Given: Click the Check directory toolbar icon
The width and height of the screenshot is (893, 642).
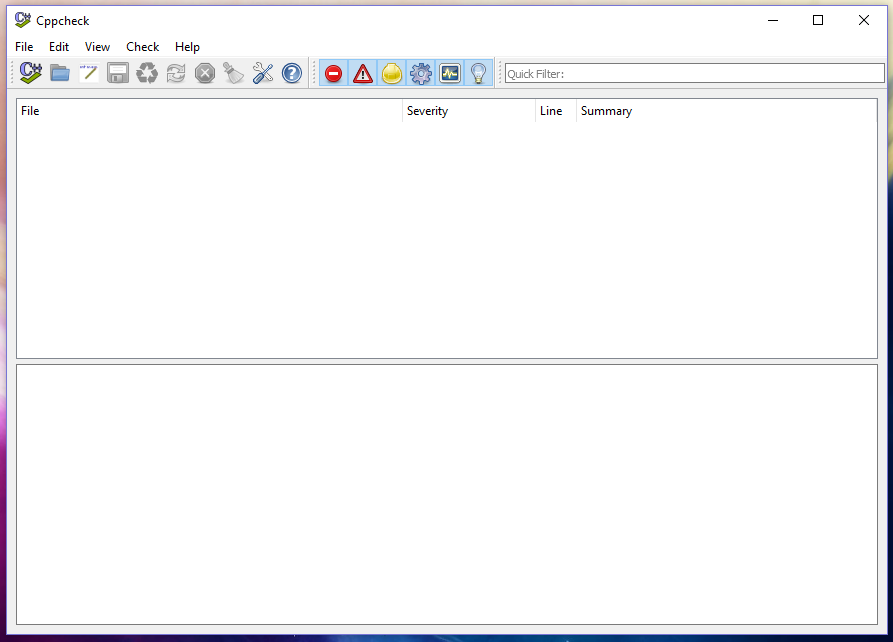Looking at the screenshot, I should (x=31, y=73).
